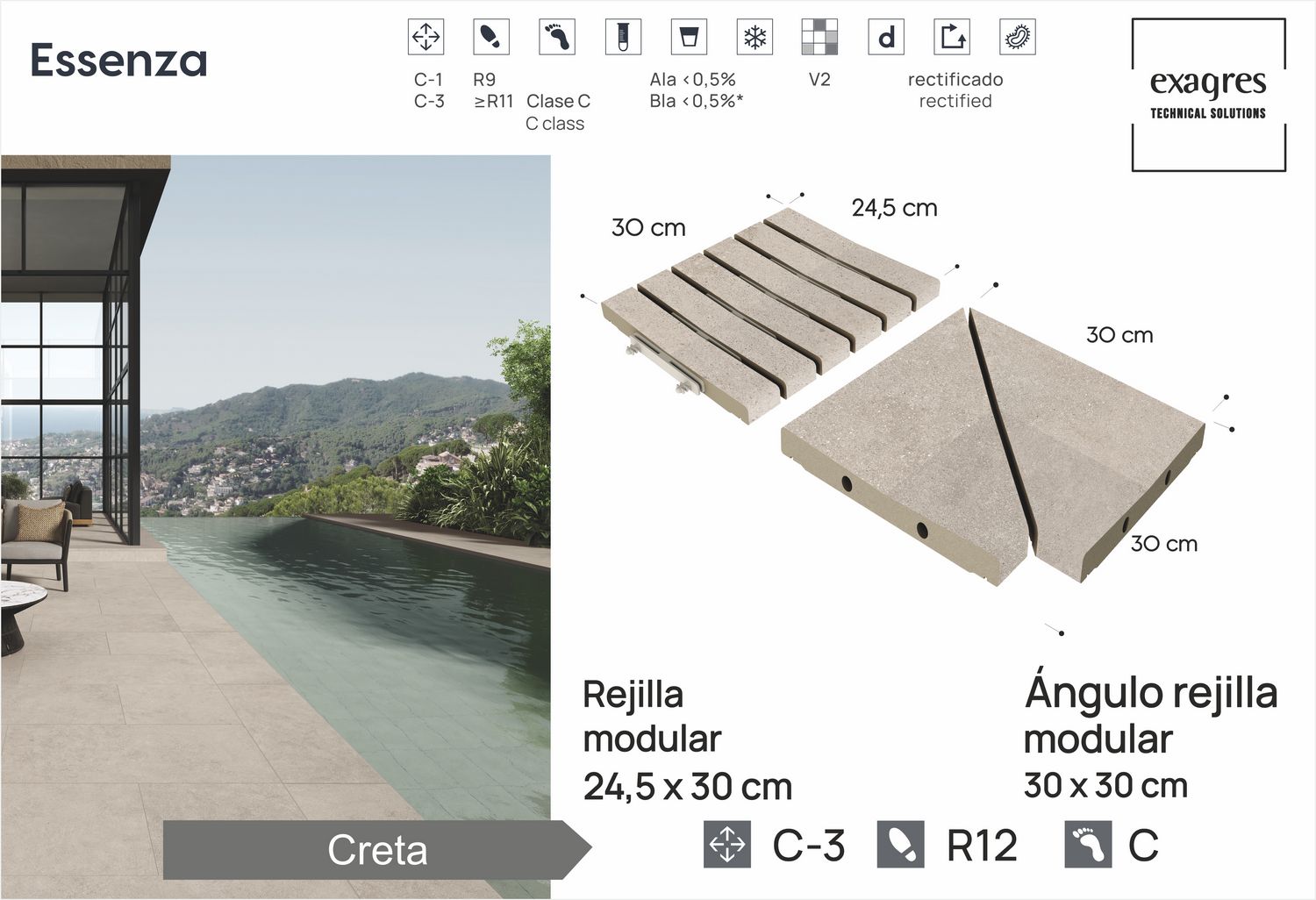This screenshot has height=900, width=1316.
Task: Click the Essenza collection title
Action: pyautogui.click(x=118, y=61)
